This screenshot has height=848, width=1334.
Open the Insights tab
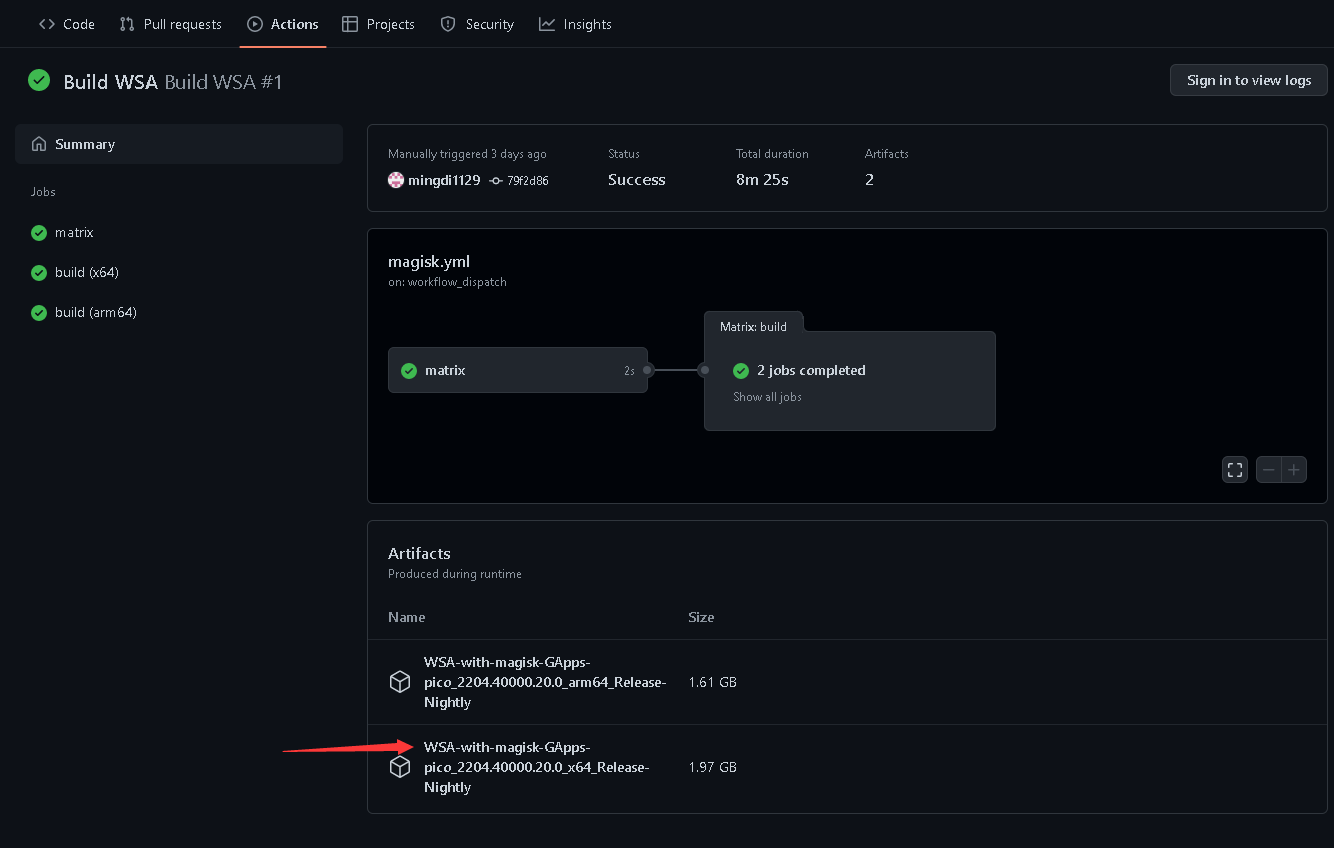point(575,24)
